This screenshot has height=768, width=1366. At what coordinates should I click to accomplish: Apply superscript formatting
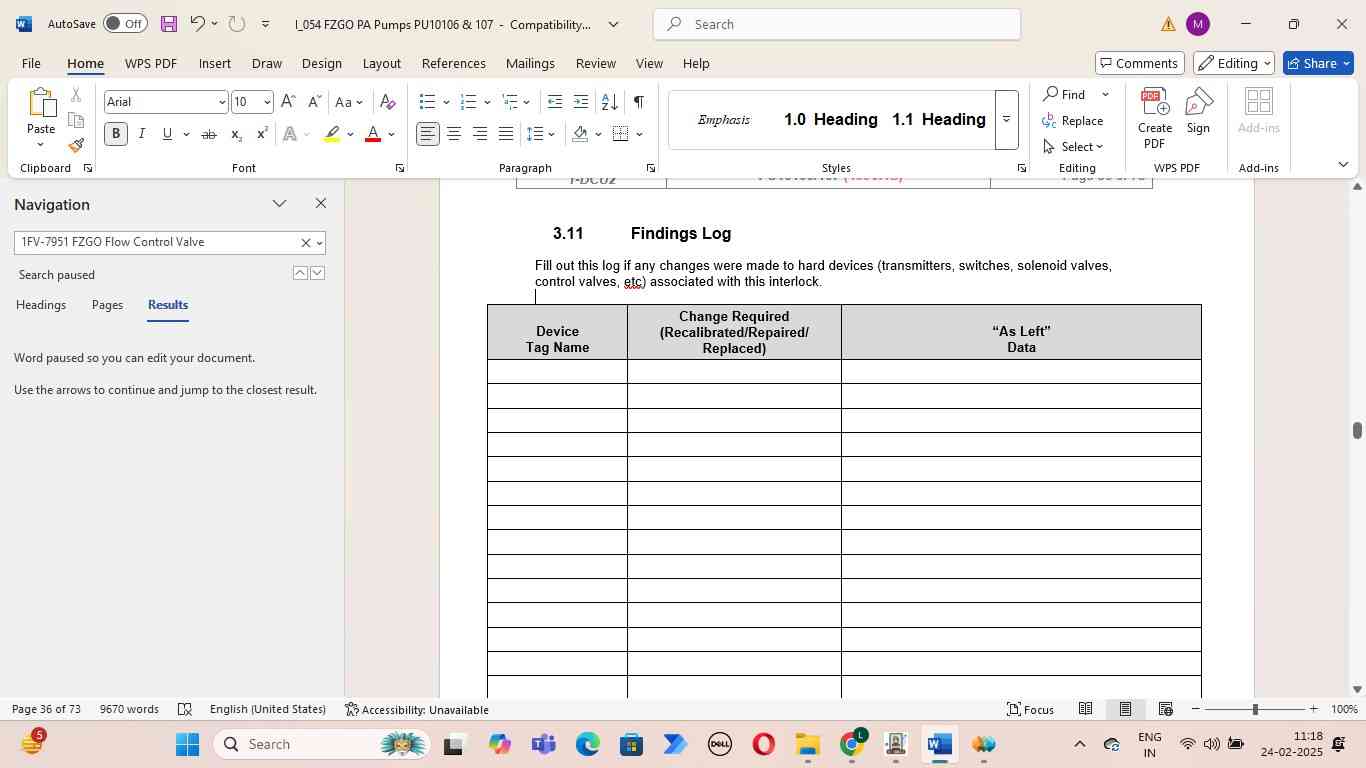262,134
